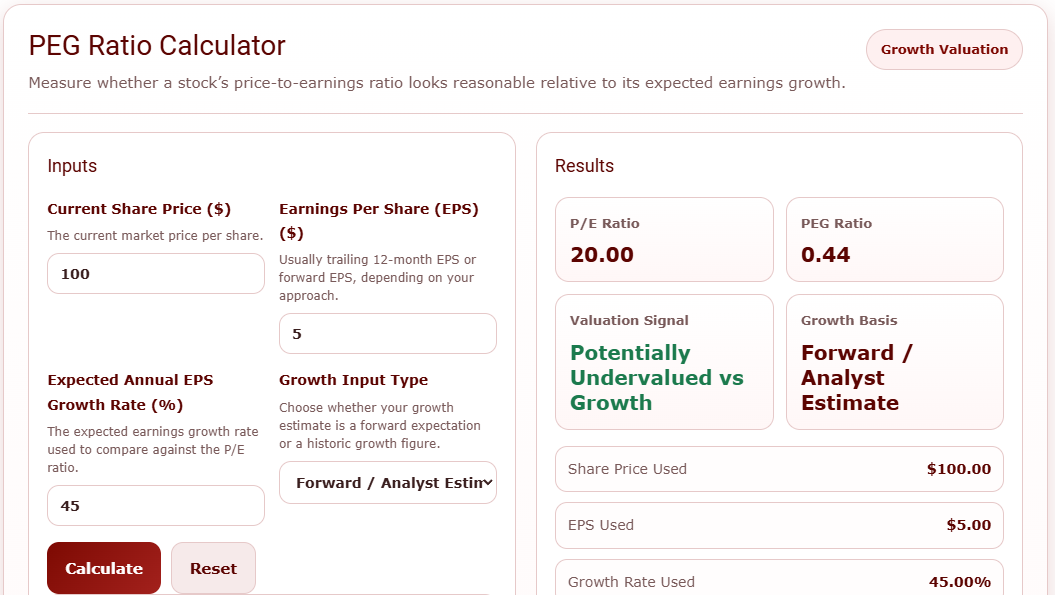The image size is (1055, 595).
Task: Focus the Earnings Per Share input box
Action: tap(387, 334)
